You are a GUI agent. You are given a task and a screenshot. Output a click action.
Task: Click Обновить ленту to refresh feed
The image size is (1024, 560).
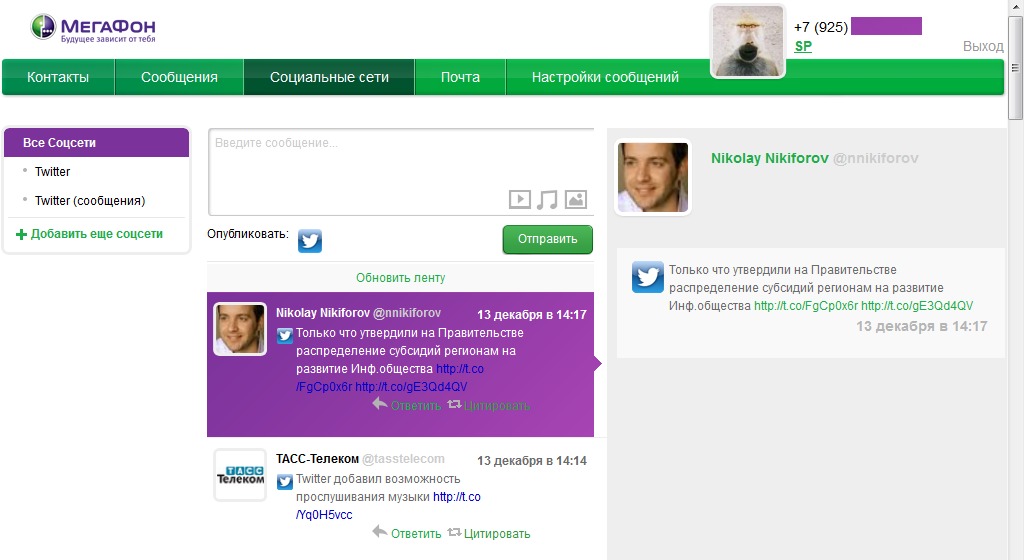point(400,277)
